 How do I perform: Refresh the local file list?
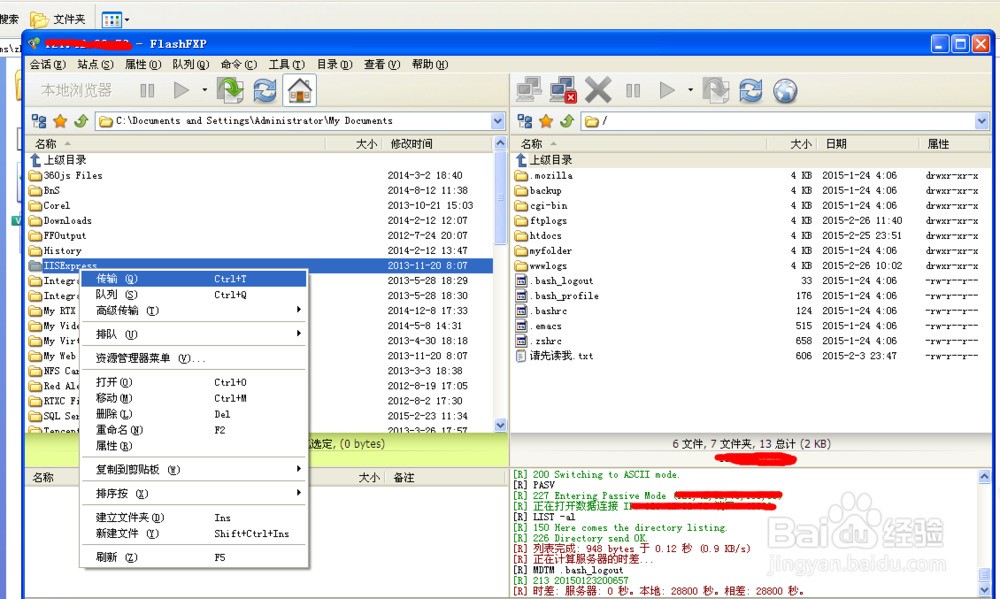pyautogui.click(x=264, y=90)
